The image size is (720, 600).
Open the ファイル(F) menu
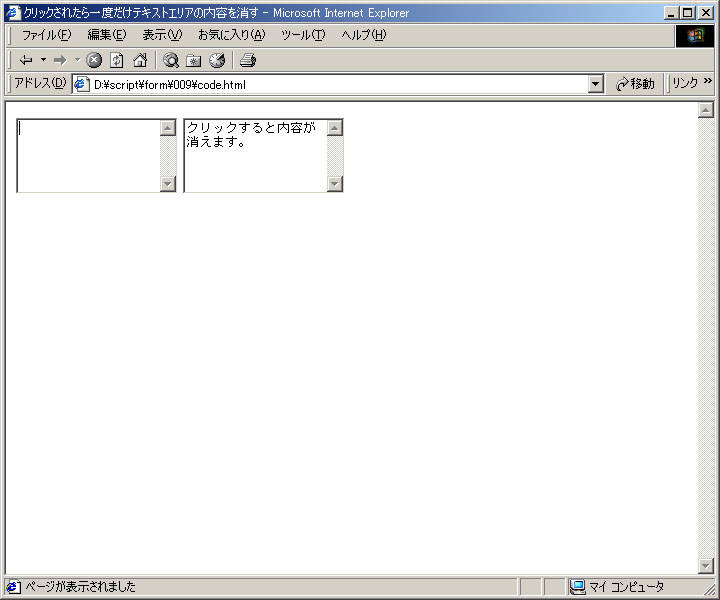click(x=46, y=35)
